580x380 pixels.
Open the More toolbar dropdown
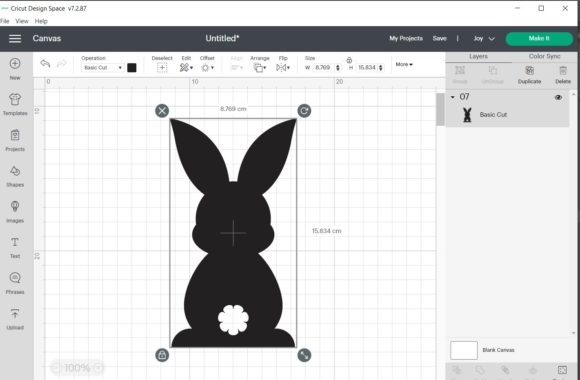(404, 64)
